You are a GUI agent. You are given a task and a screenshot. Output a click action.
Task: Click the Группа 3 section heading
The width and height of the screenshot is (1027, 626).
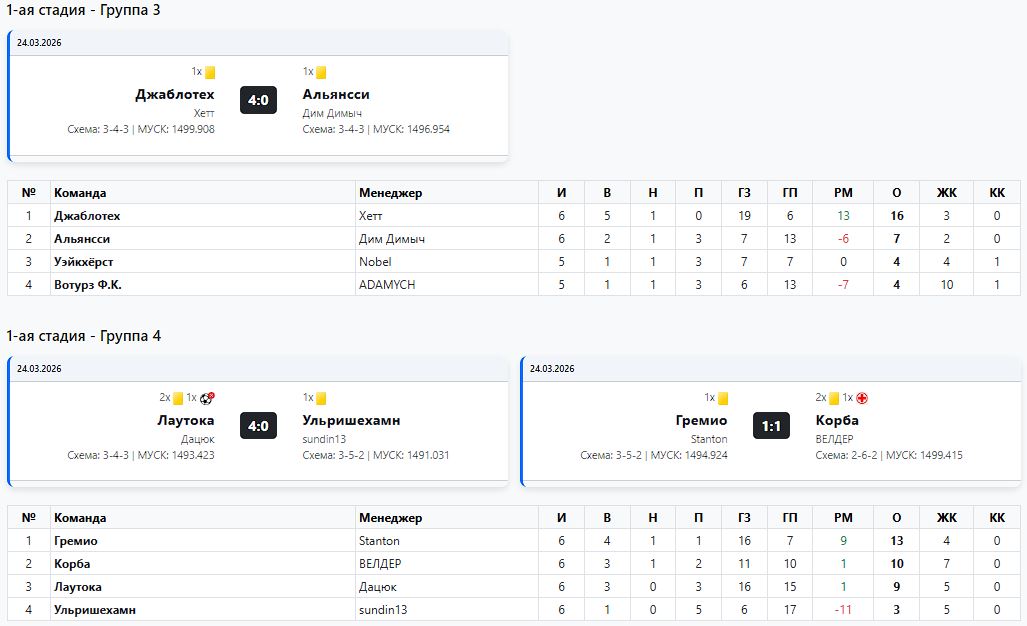pos(84,10)
